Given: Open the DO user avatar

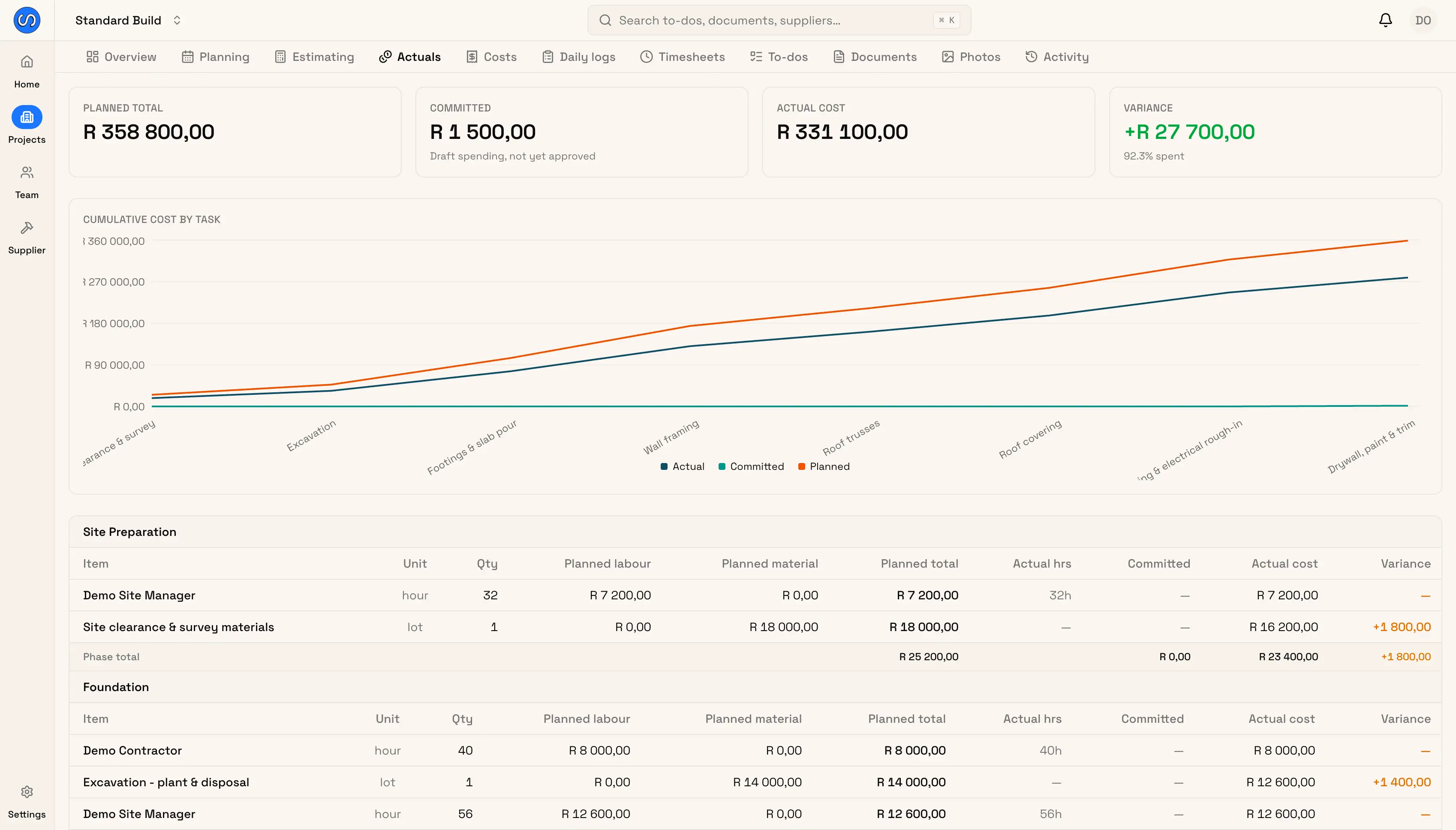Looking at the screenshot, I should click(x=1423, y=21).
